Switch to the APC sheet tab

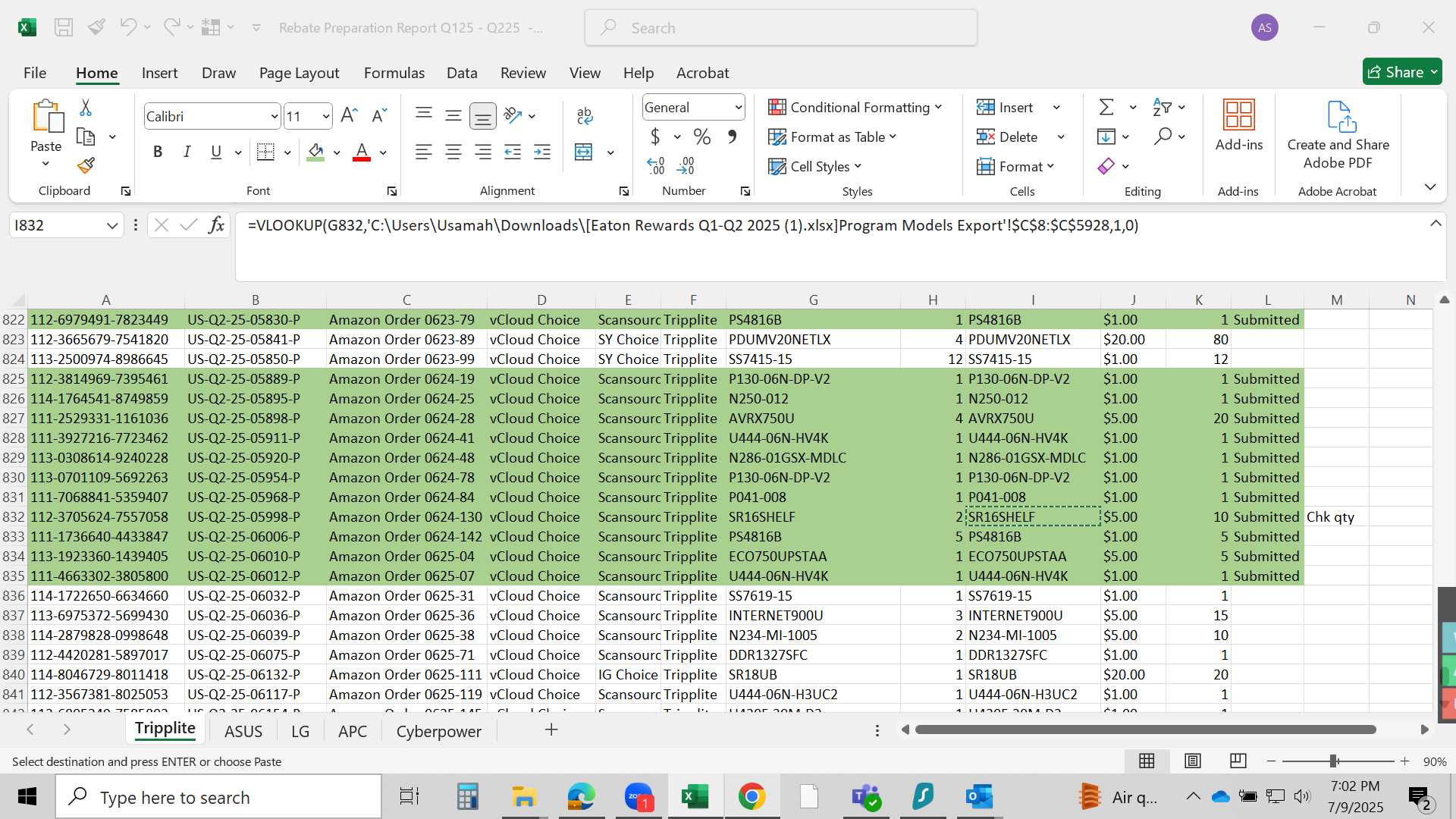(x=353, y=731)
